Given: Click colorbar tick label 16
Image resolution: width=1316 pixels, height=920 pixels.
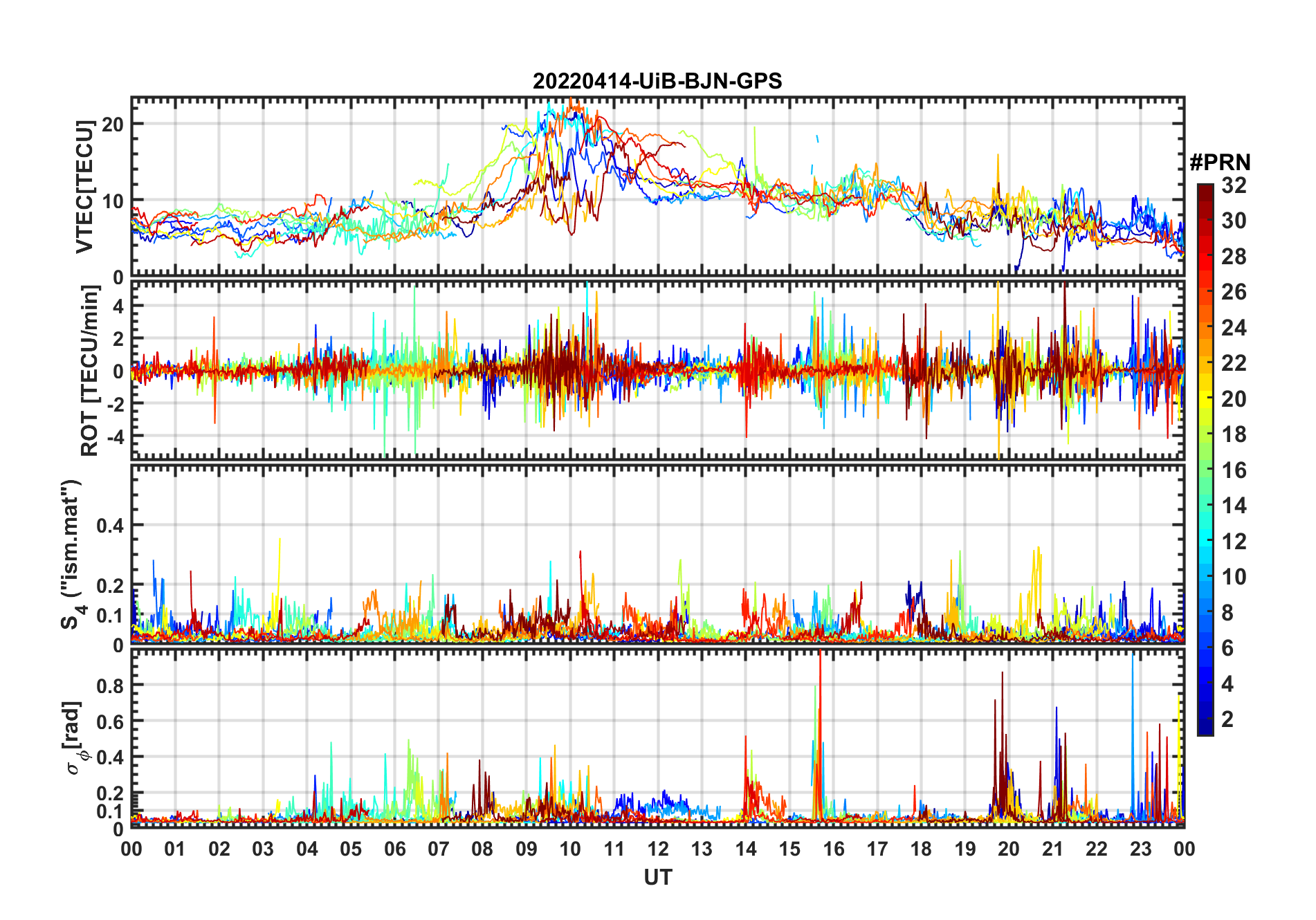Looking at the screenshot, I should (1234, 470).
